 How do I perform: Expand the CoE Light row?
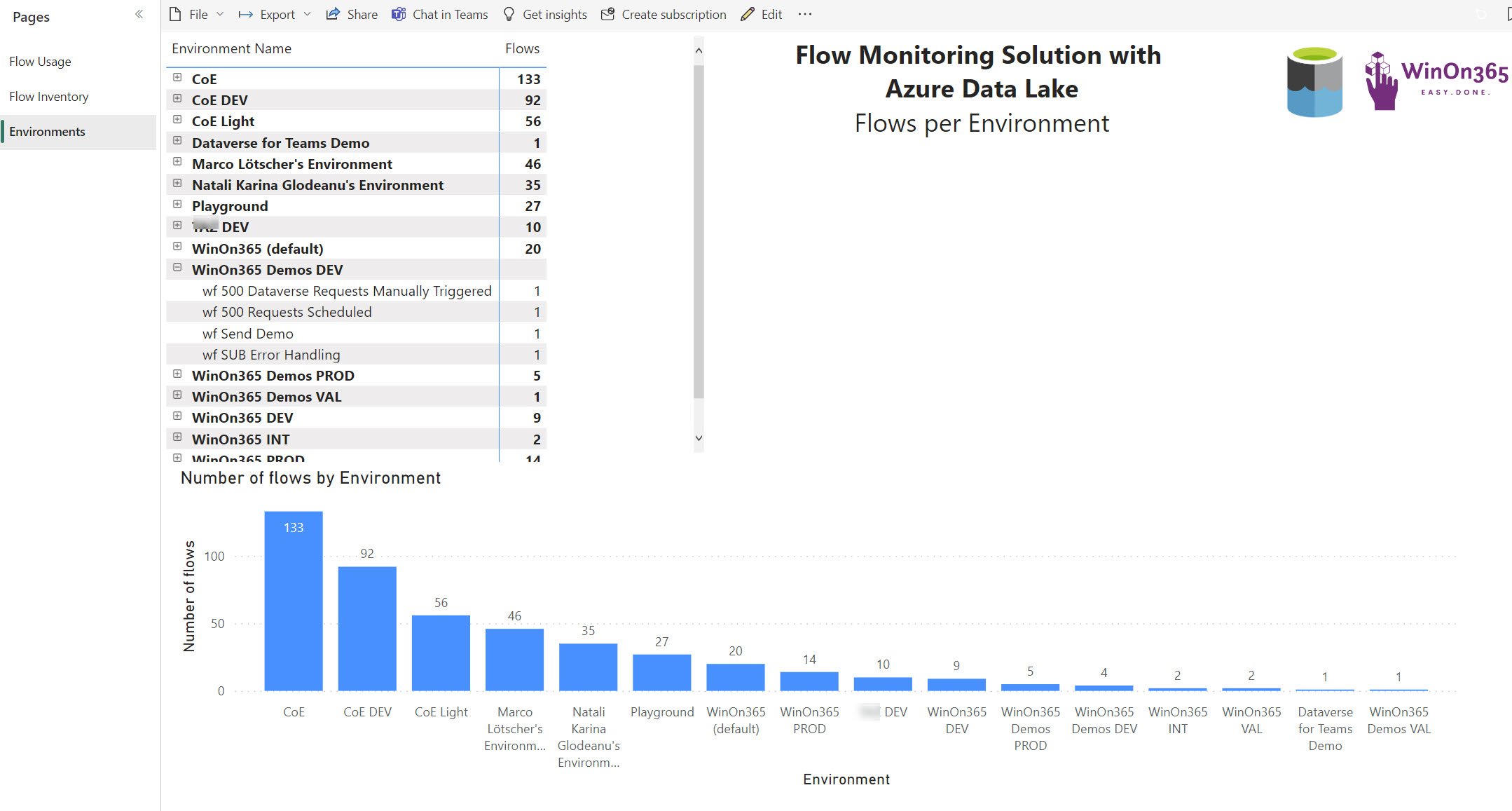click(177, 119)
